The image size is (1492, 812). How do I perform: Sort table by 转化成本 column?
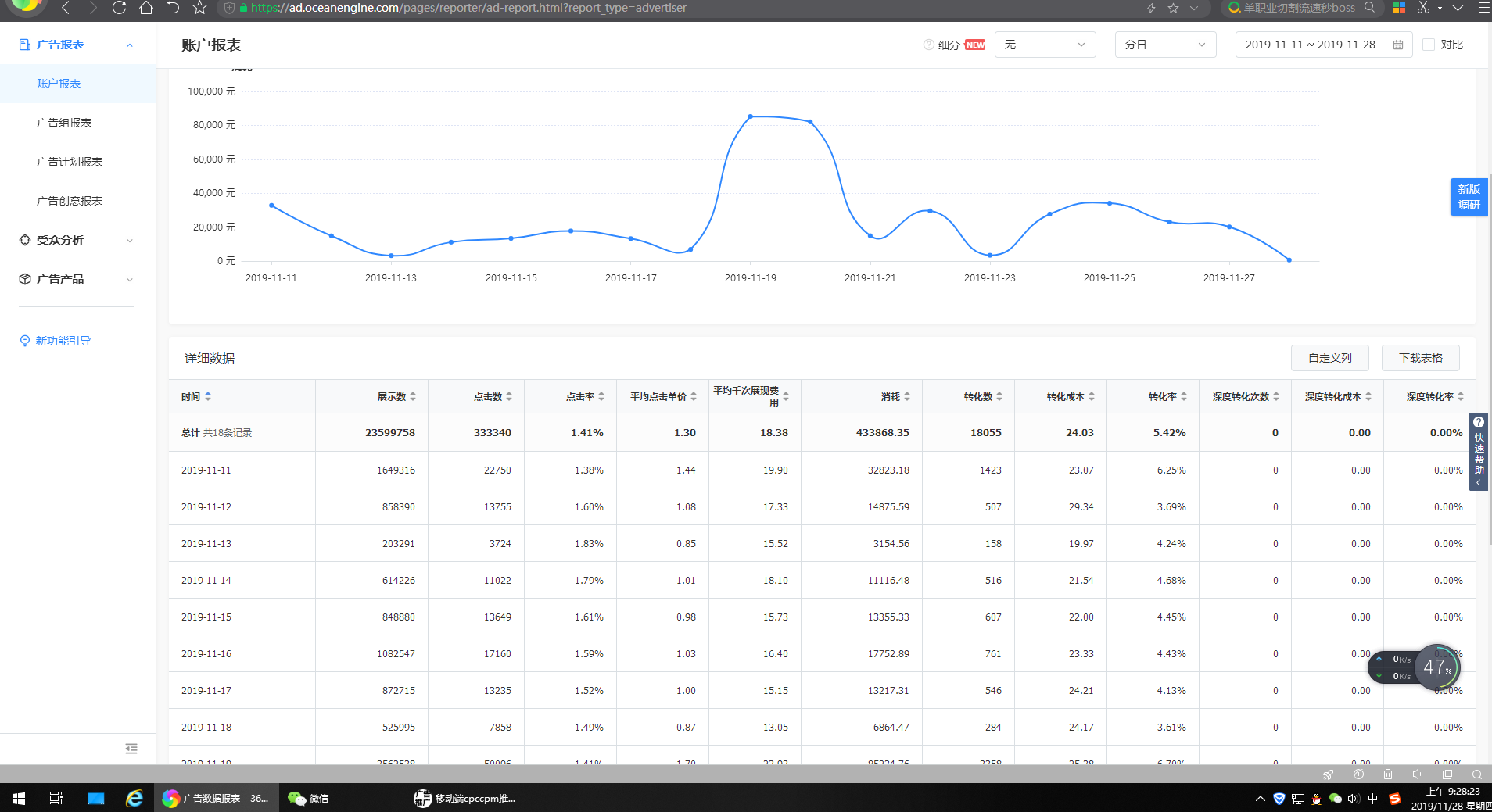(1092, 397)
